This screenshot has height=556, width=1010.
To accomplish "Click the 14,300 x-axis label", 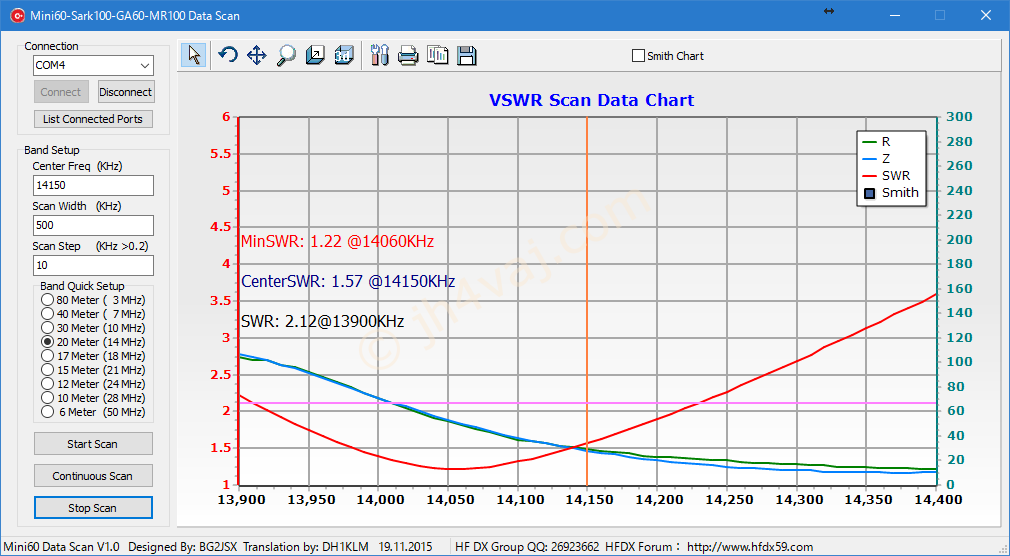I will (796, 499).
